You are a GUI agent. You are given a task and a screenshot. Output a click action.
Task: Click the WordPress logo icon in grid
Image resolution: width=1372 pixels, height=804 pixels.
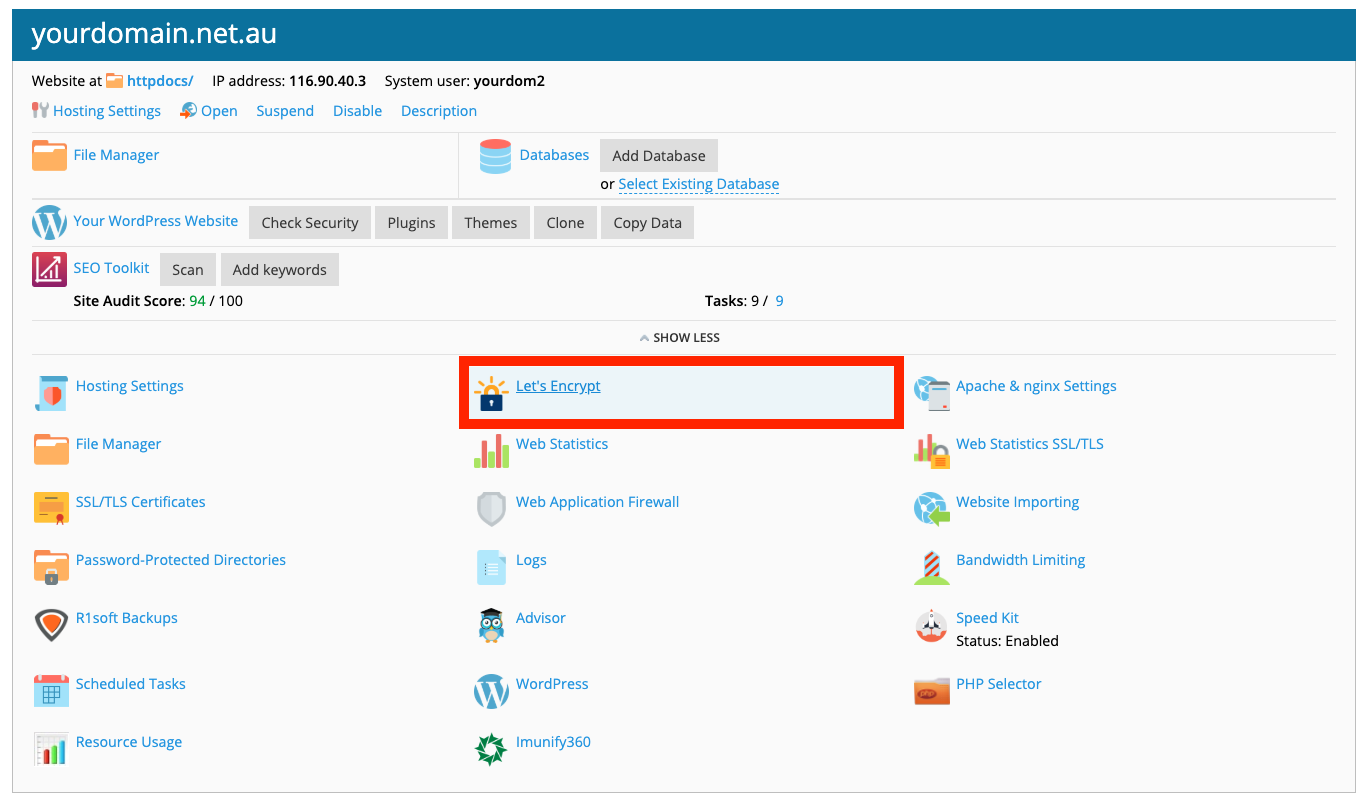(491, 691)
